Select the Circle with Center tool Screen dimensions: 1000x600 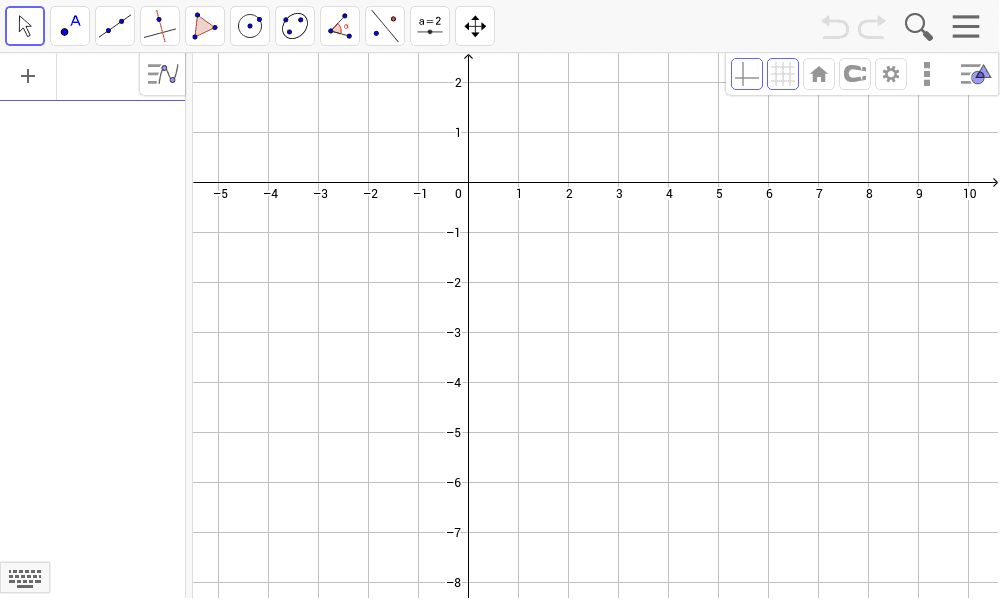click(x=250, y=26)
